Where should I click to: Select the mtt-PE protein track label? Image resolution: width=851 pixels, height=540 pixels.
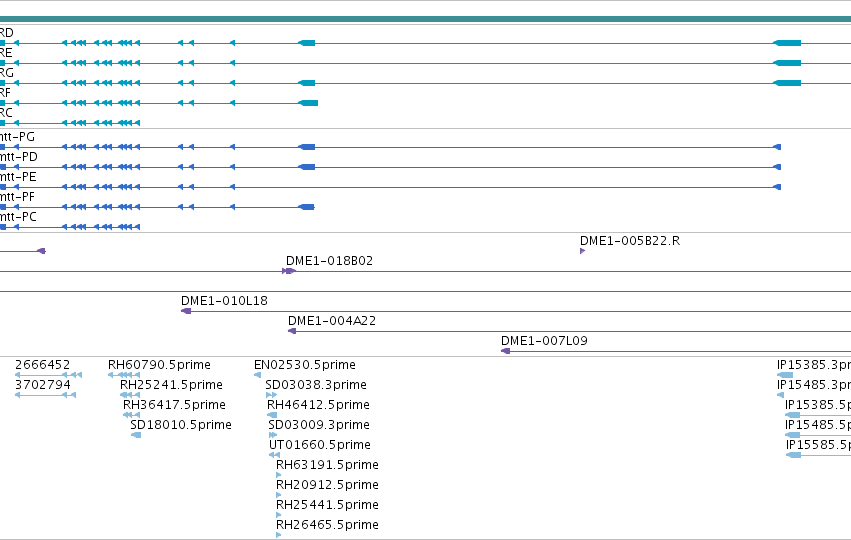pos(18,177)
